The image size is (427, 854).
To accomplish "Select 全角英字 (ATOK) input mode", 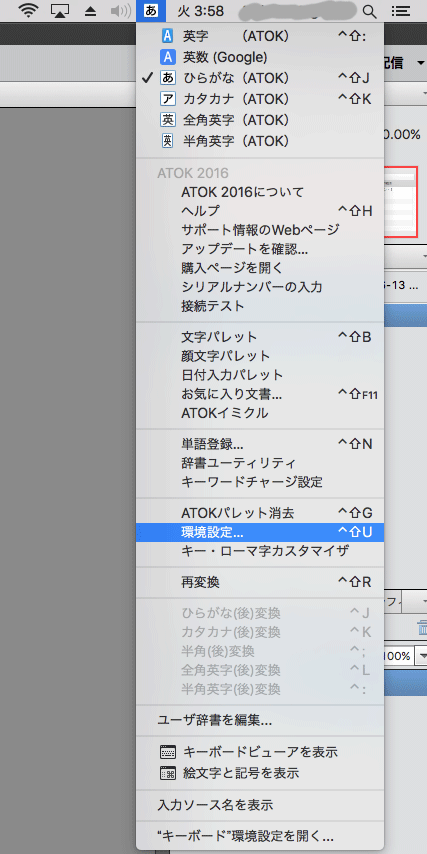I will coord(260,120).
